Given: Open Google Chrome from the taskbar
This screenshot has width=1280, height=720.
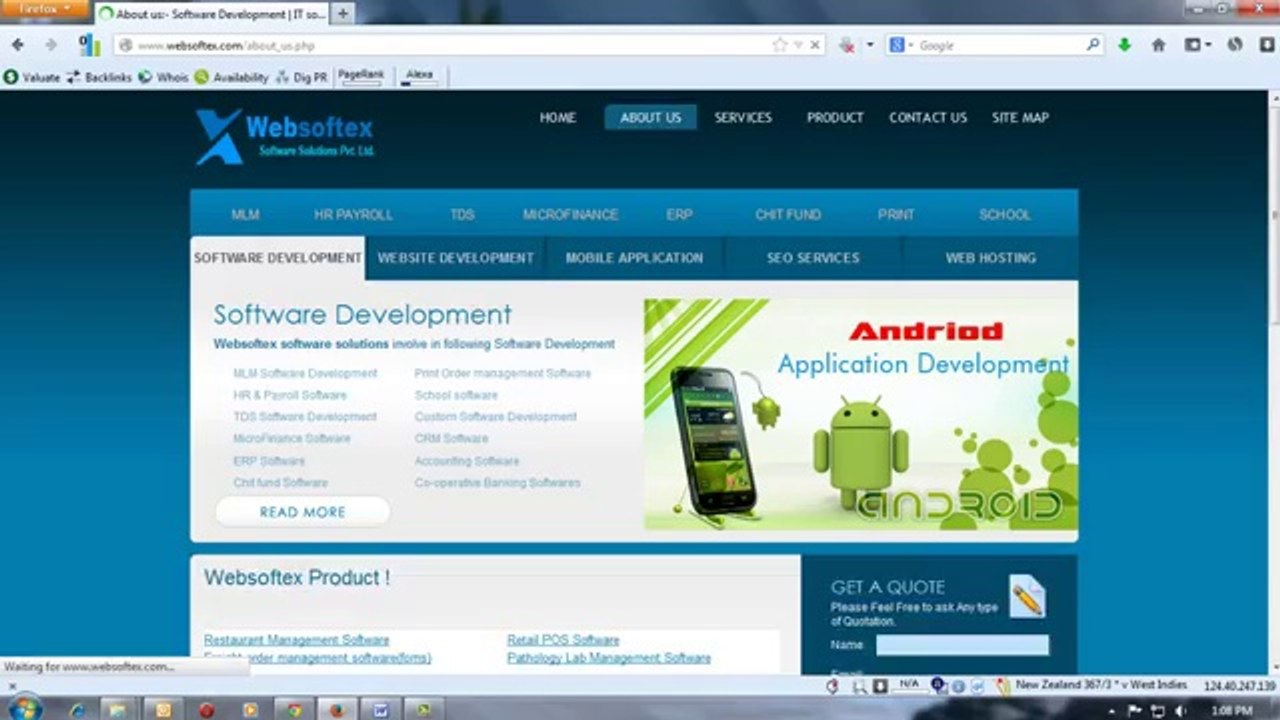Looking at the screenshot, I should tap(294, 710).
